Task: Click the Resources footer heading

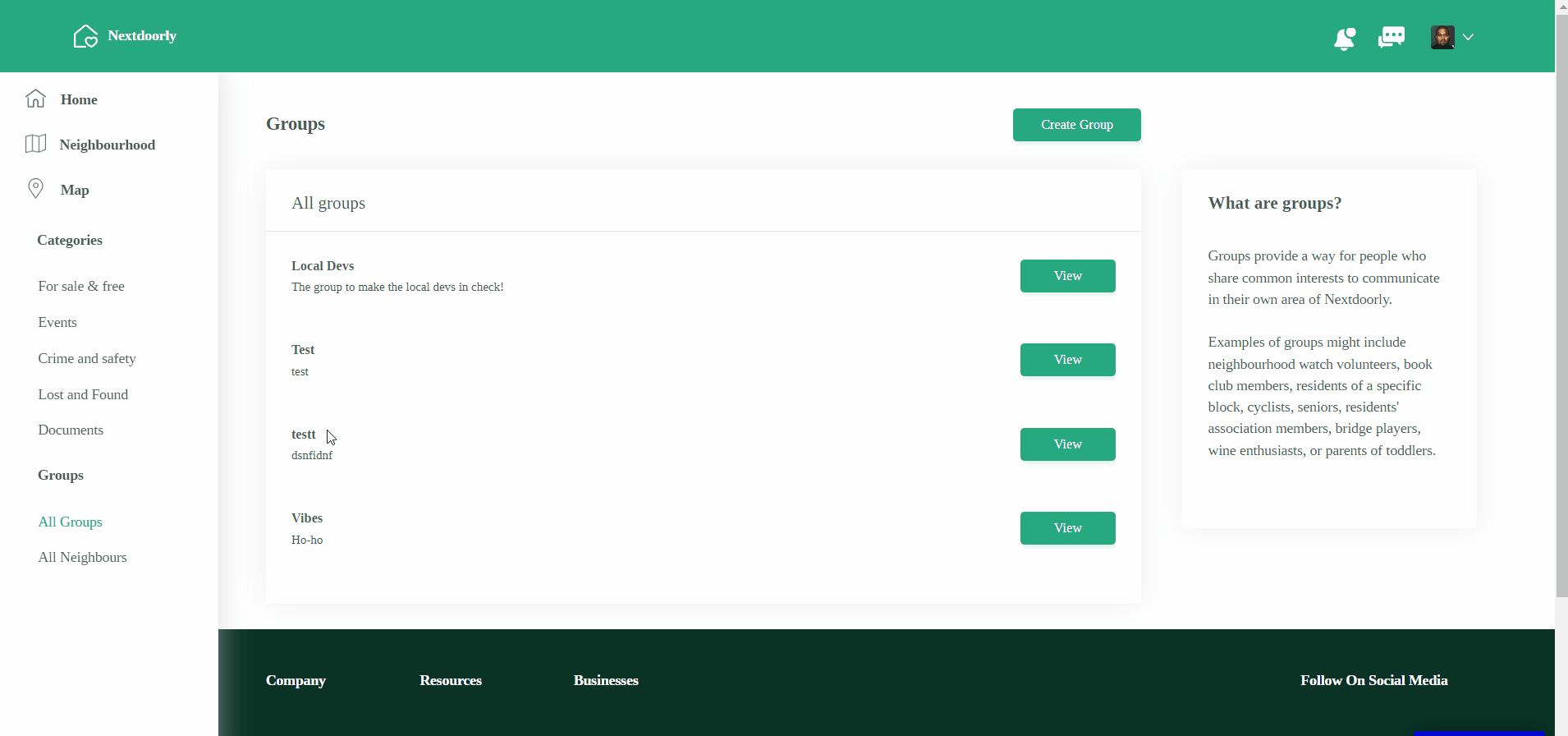Action: (x=451, y=680)
